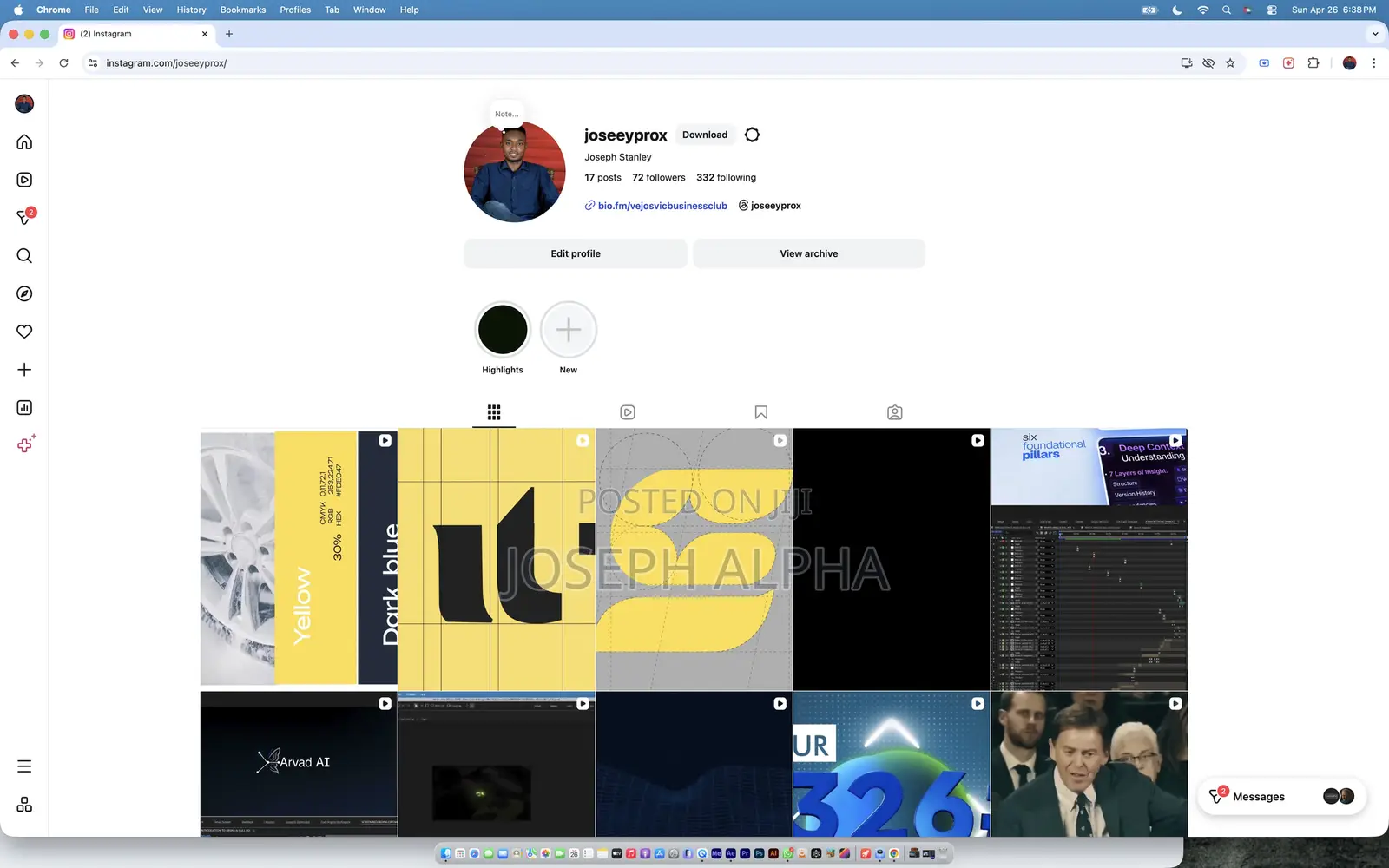The image size is (1389, 868).
Task: Open Instagram Home from sidebar
Action: click(x=24, y=141)
